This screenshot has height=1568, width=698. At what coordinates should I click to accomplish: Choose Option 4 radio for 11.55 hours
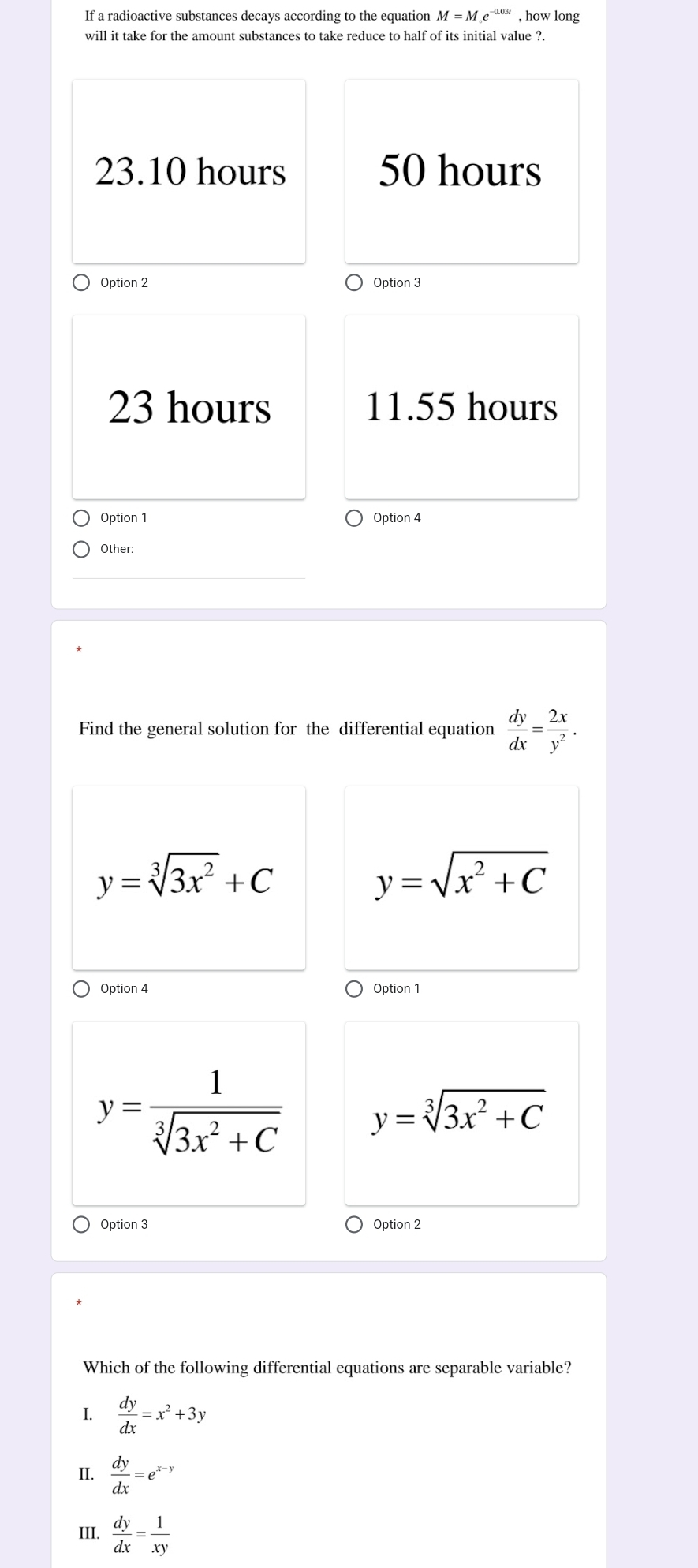(354, 518)
